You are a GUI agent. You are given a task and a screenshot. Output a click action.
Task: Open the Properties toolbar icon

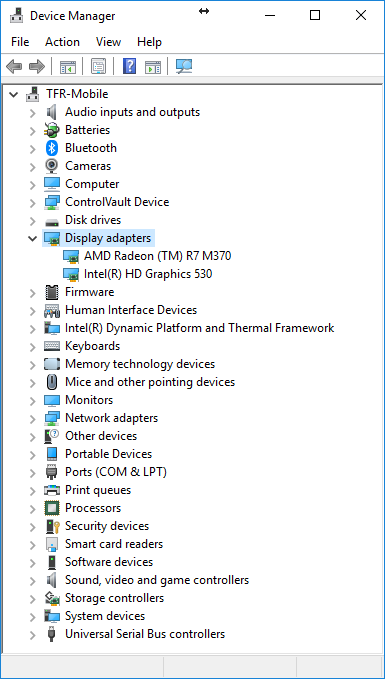[99, 67]
